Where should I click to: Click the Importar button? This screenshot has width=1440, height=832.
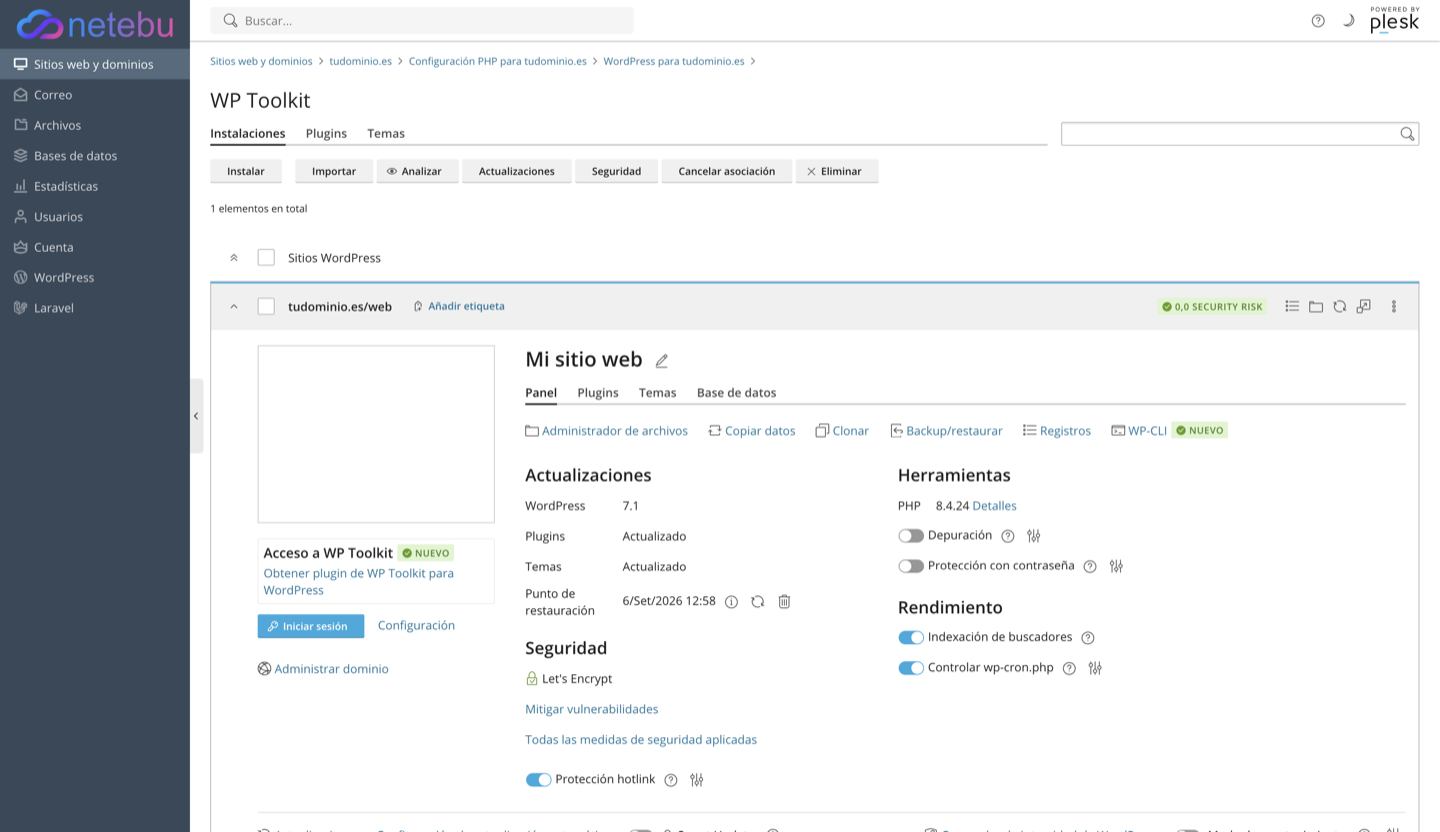click(334, 171)
